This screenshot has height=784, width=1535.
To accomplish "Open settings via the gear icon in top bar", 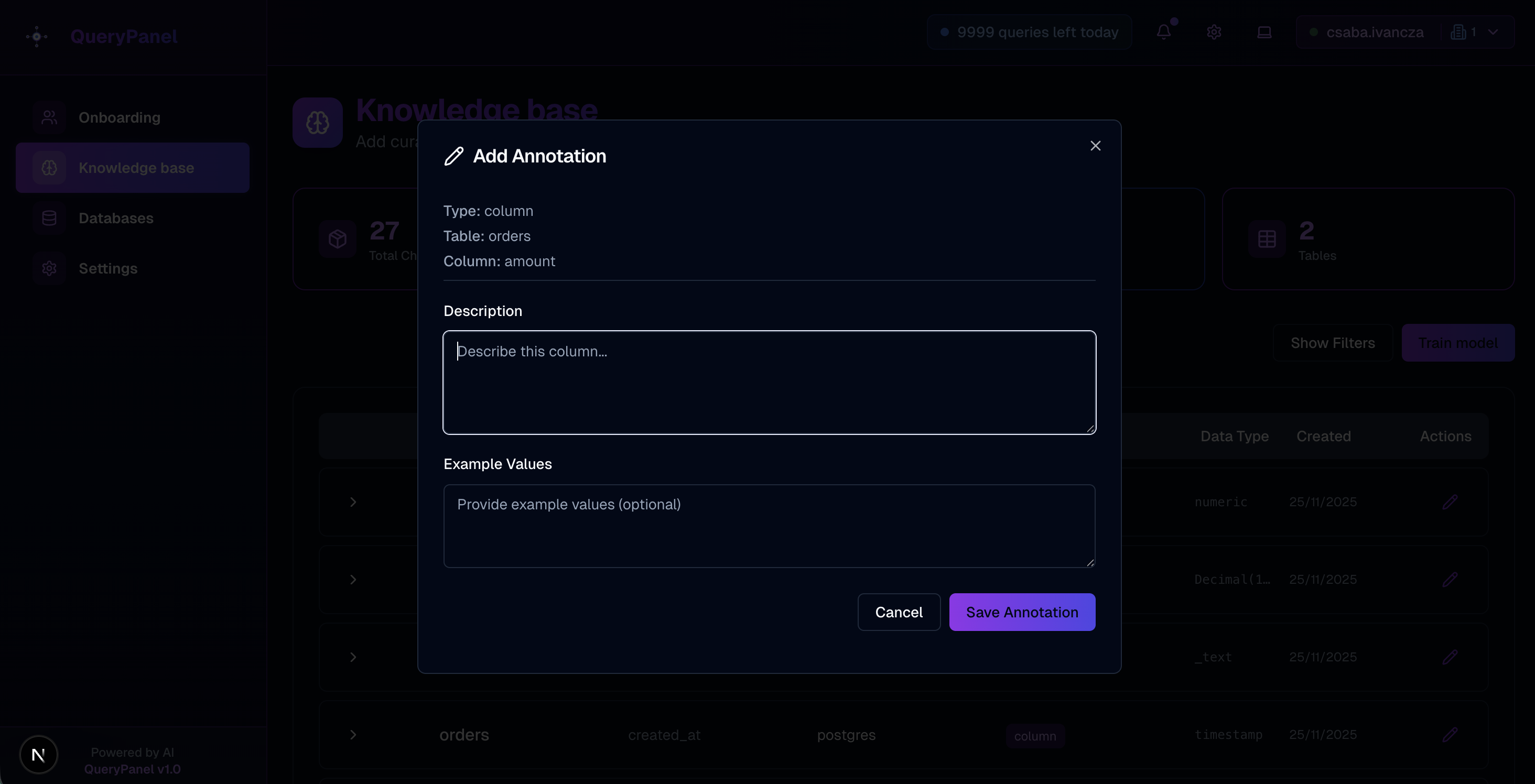I will 1214,31.
